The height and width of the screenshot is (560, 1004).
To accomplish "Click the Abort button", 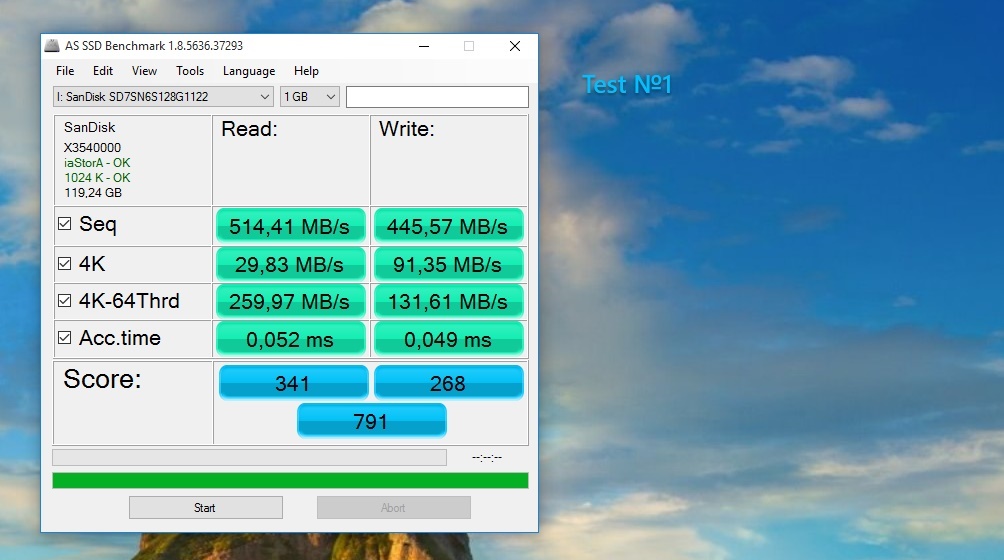I will pos(394,508).
